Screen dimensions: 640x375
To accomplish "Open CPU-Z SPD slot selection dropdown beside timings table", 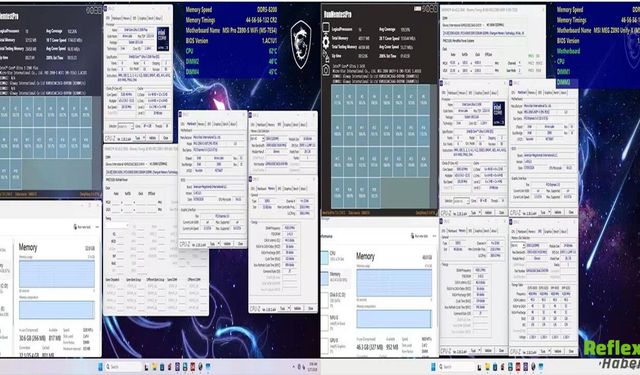I will 517,246.
